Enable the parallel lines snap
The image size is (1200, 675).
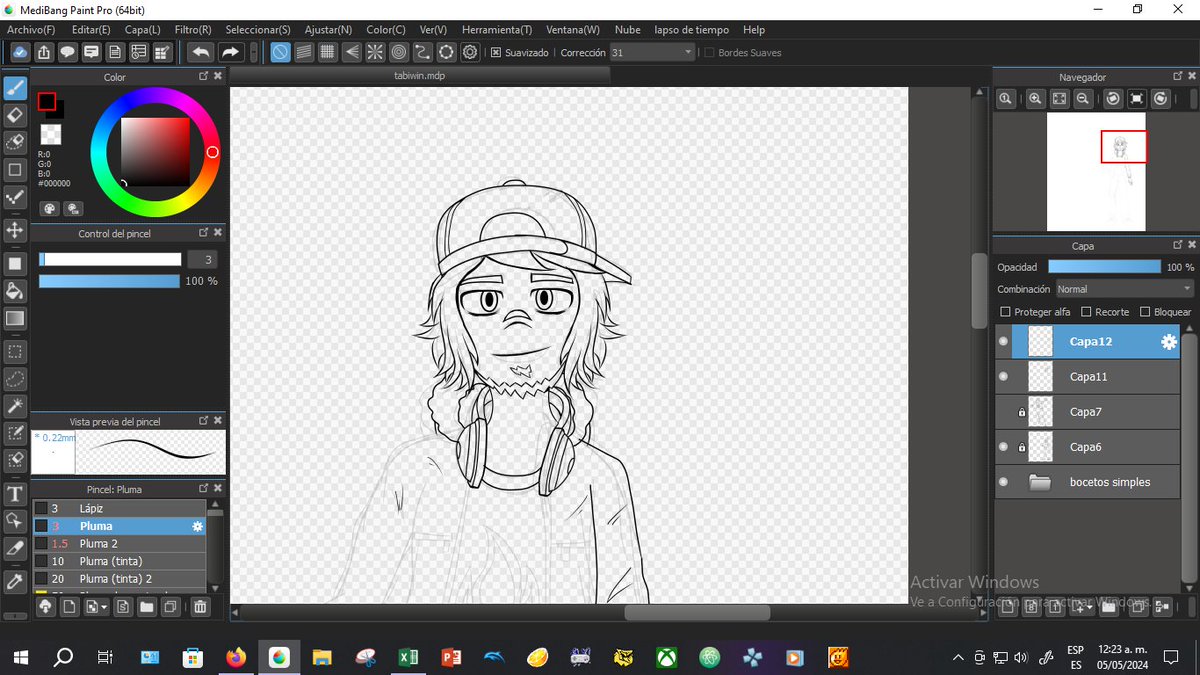click(x=305, y=52)
